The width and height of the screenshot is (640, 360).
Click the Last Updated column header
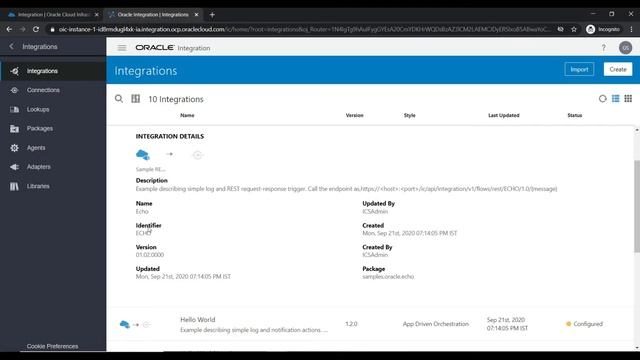(504, 116)
